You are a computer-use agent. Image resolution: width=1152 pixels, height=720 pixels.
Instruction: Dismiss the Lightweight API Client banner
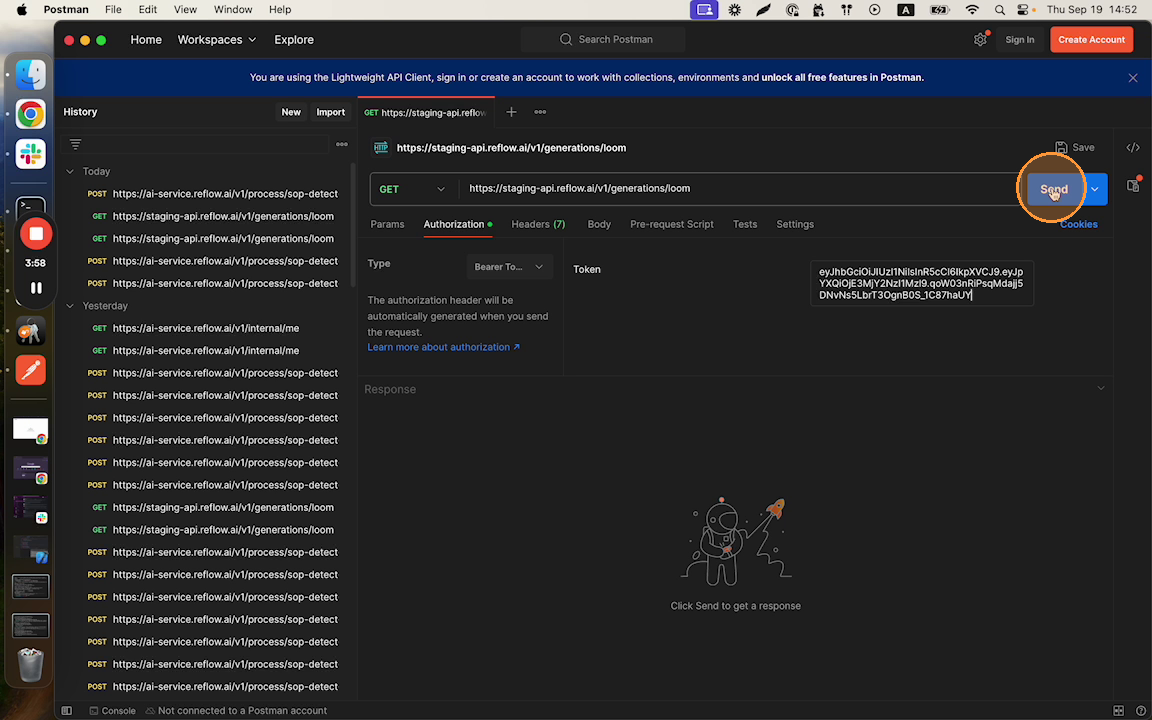(x=1133, y=78)
